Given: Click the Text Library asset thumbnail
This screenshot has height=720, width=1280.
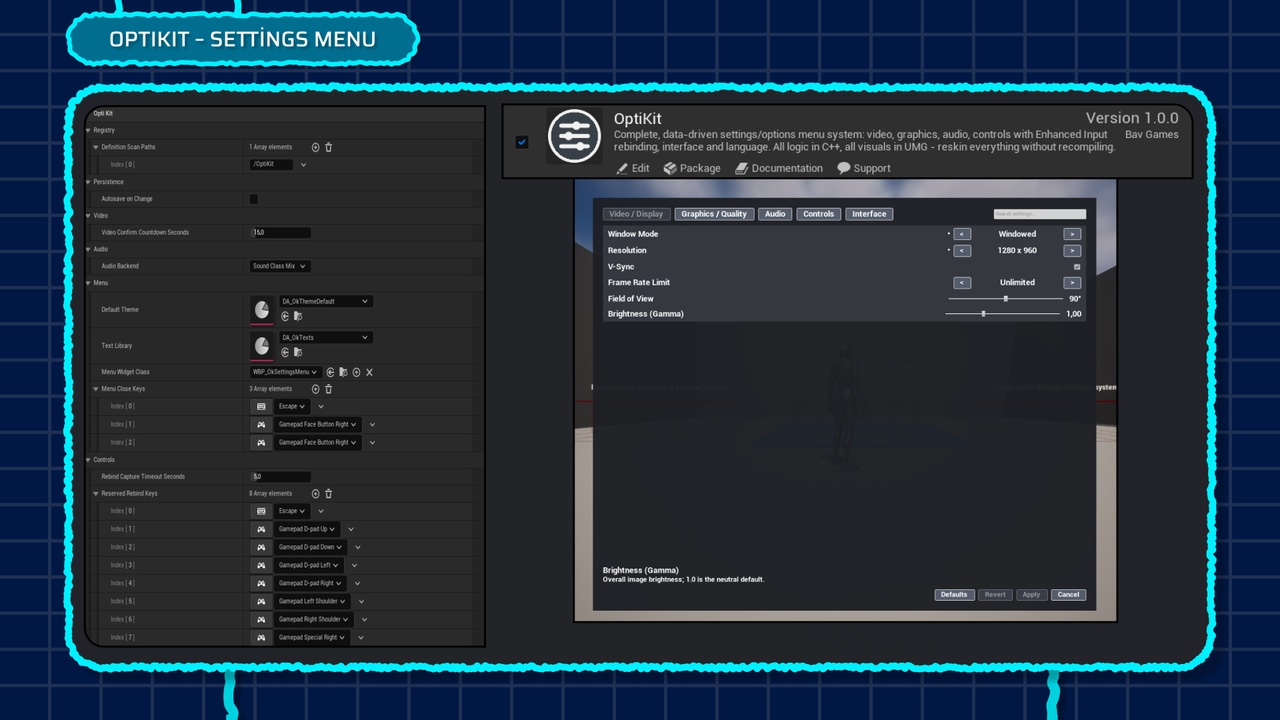Looking at the screenshot, I should tap(261, 345).
